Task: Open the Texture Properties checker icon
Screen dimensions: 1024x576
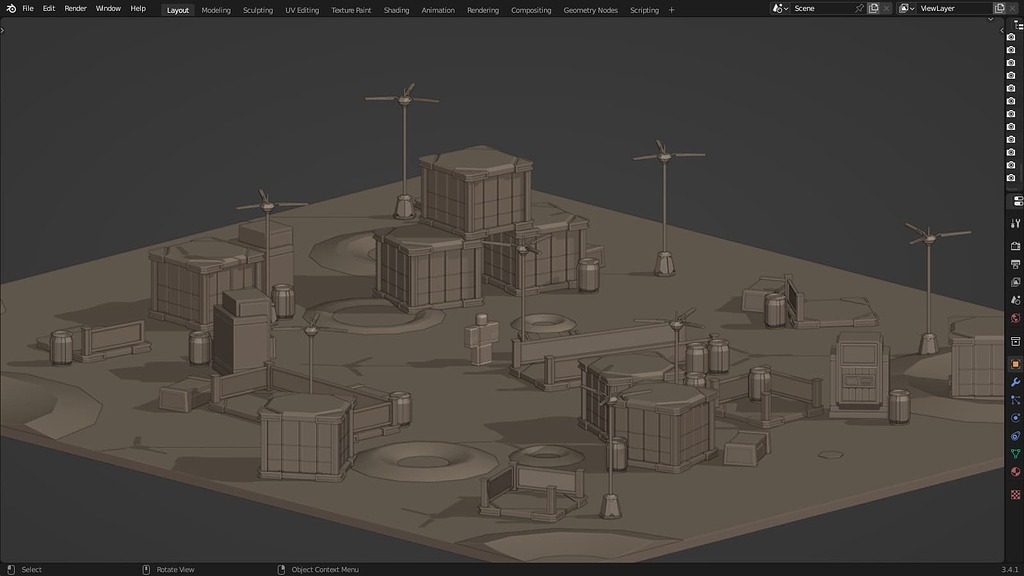Action: pos(1014,492)
